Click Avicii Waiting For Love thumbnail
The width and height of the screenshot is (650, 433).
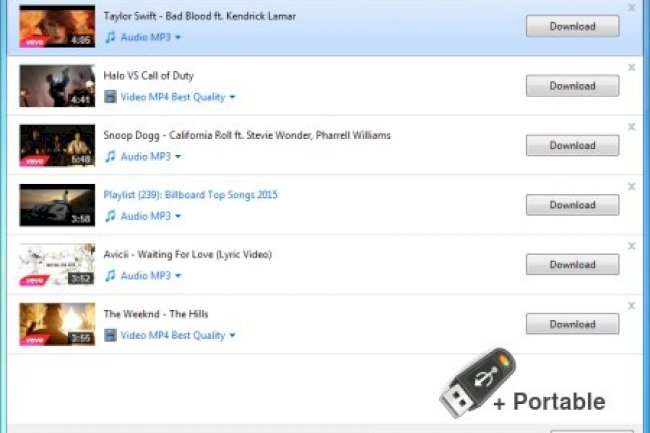click(x=57, y=265)
